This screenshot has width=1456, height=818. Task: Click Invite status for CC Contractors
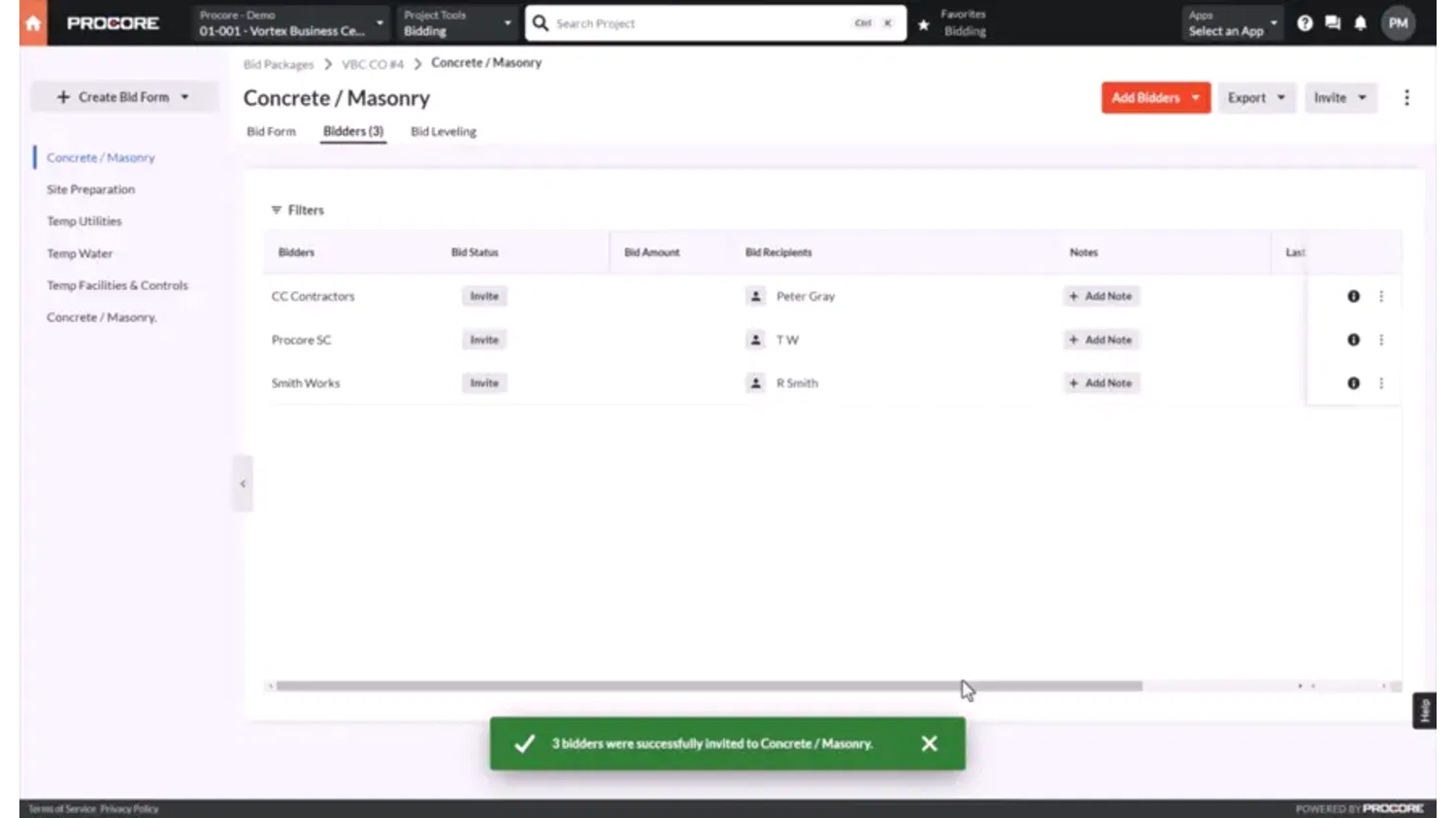[x=484, y=296]
